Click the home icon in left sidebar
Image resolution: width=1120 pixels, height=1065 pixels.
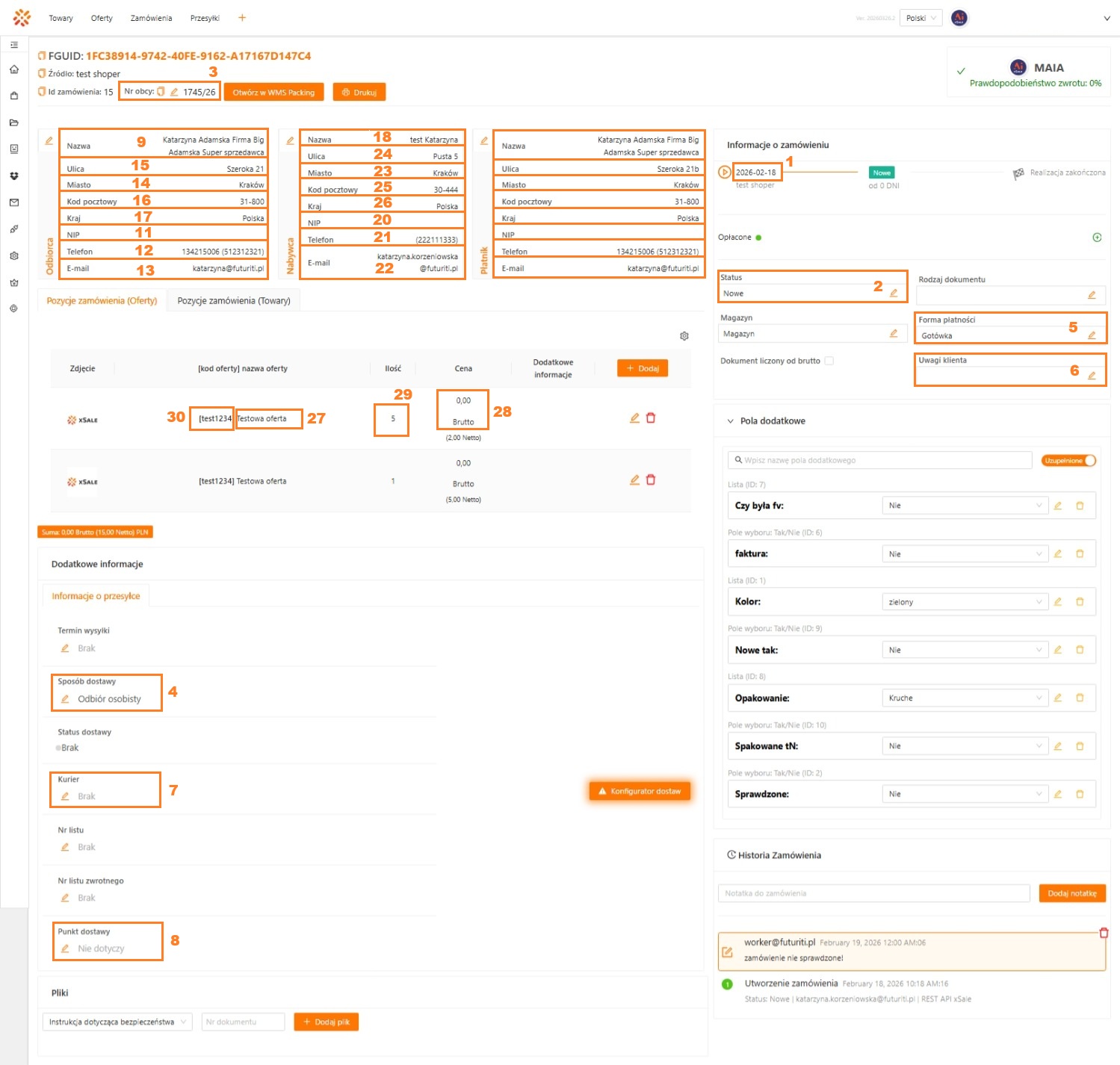14,69
